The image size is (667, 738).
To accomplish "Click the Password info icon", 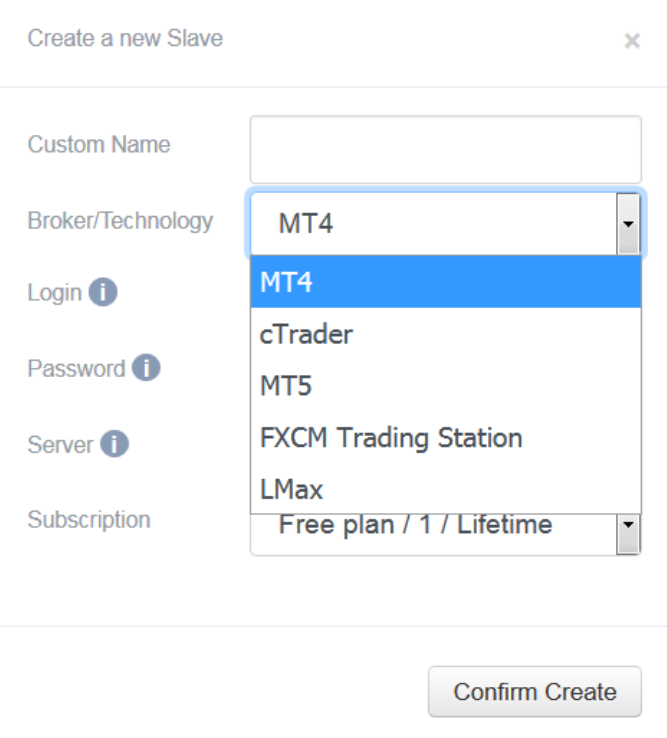I will [146, 368].
